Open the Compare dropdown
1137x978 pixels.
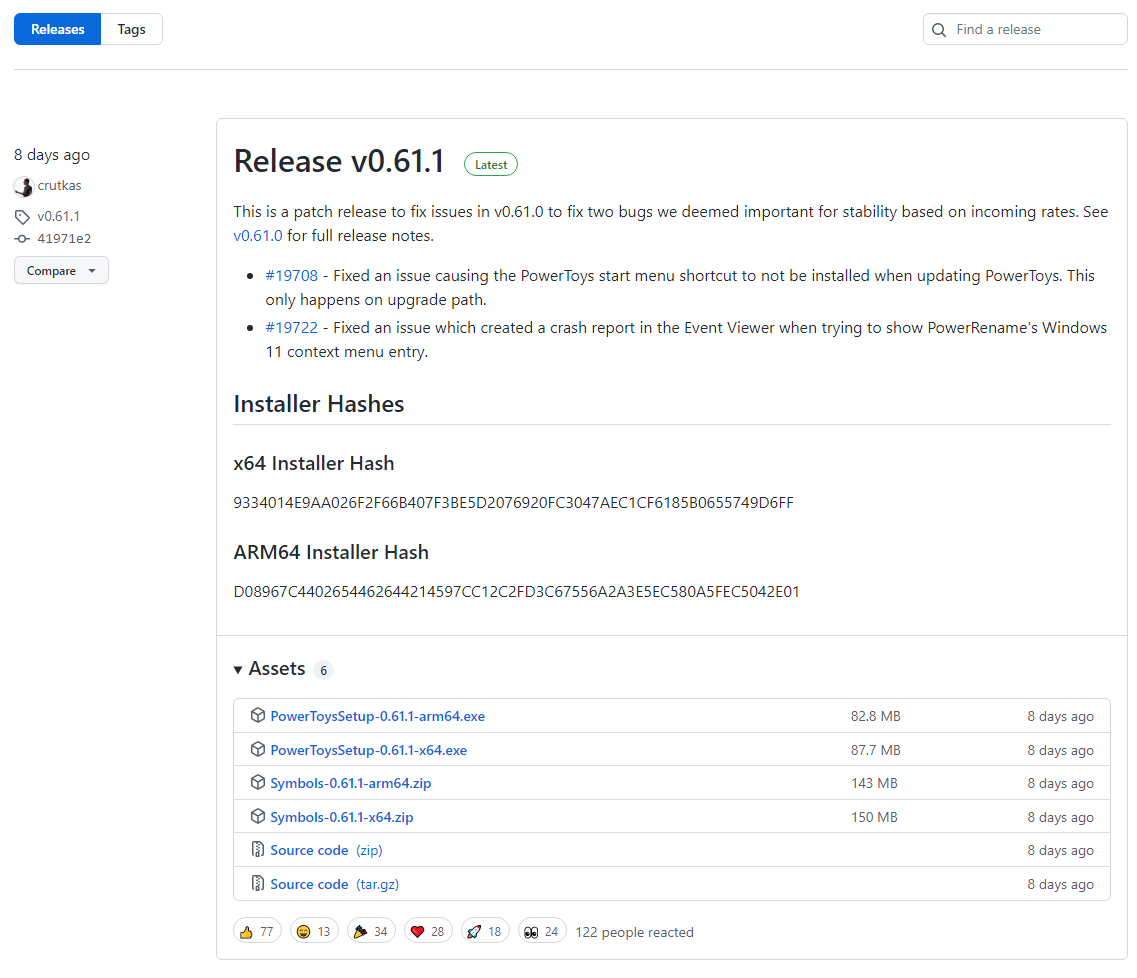coord(61,270)
